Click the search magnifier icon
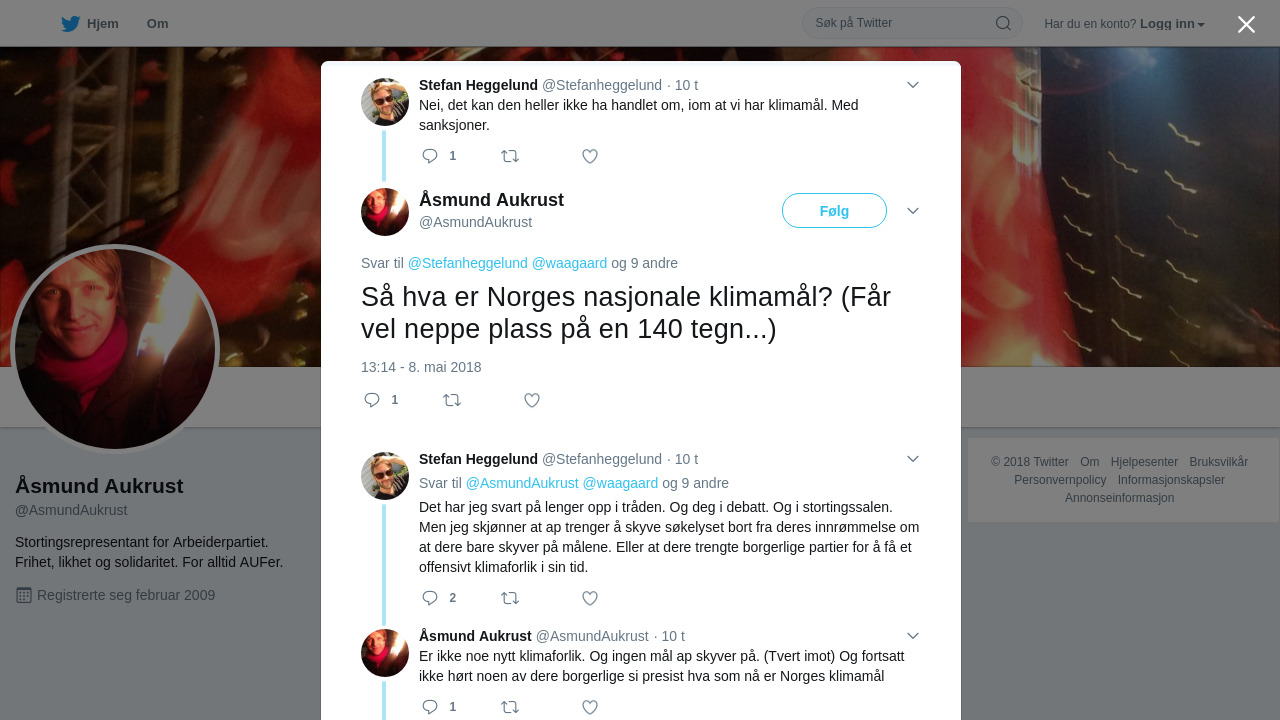Screen dimensions: 1280x720 click(1003, 23)
